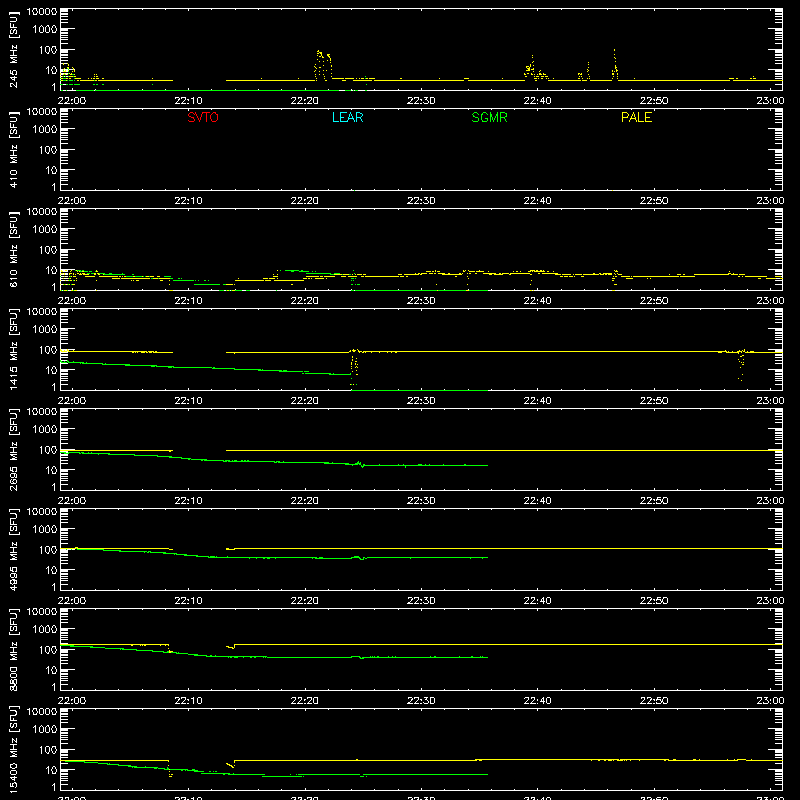The height and width of the screenshot is (800, 800).
Task: Click 22:50 tick under the 245 MHz panel
Action: [654, 101]
